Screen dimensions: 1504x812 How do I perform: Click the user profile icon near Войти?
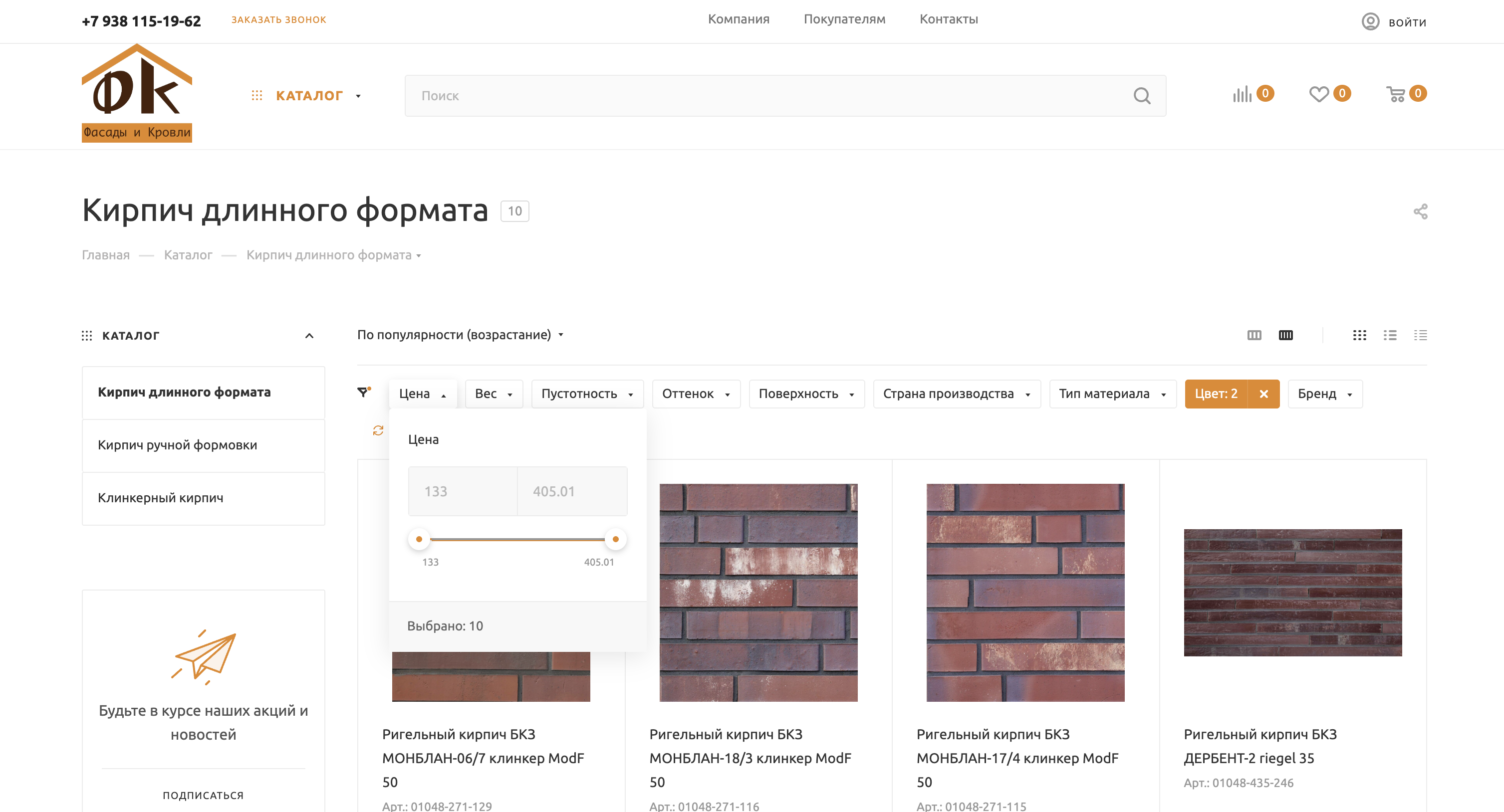(x=1370, y=21)
